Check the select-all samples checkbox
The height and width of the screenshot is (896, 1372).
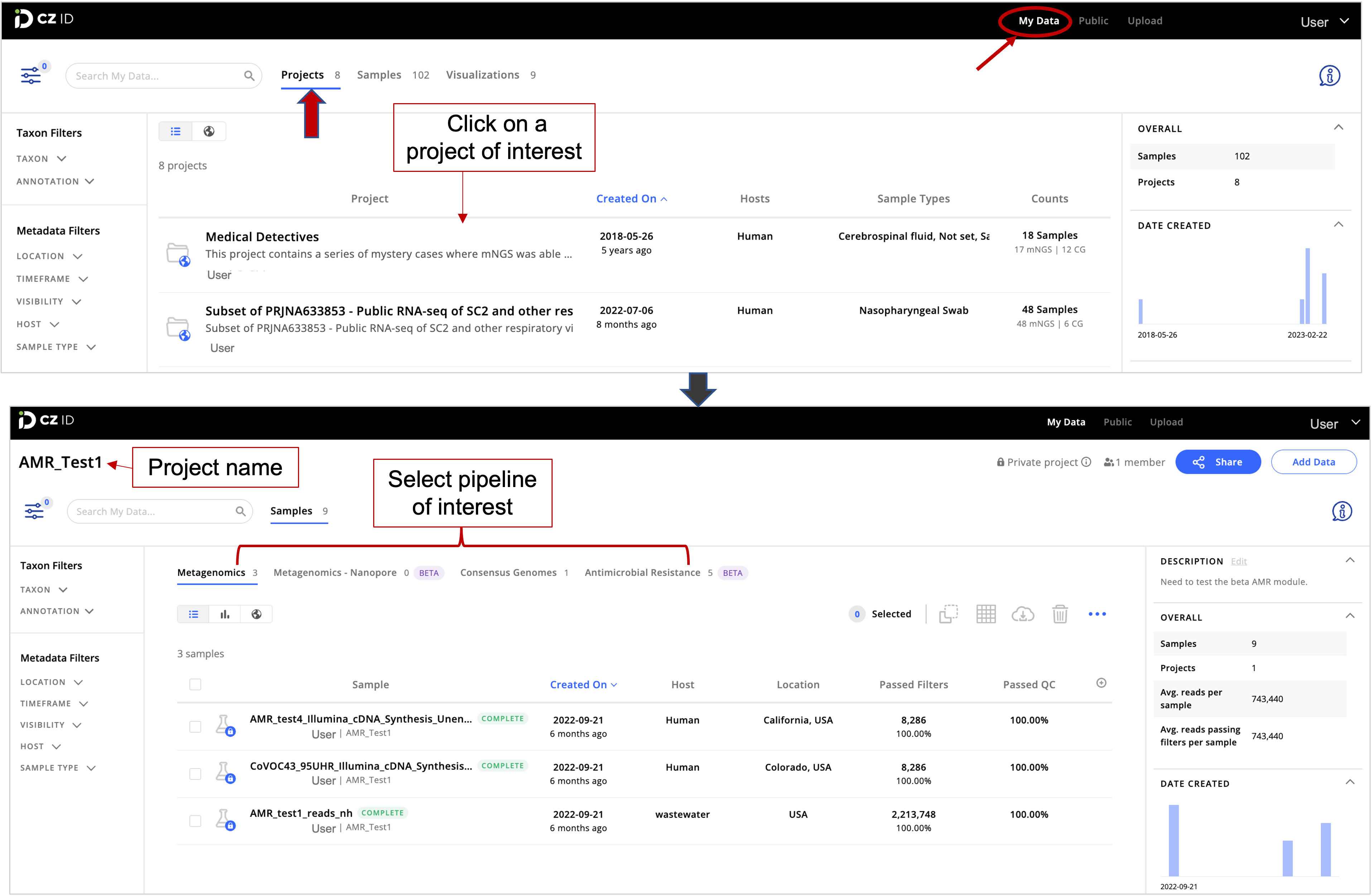point(196,684)
